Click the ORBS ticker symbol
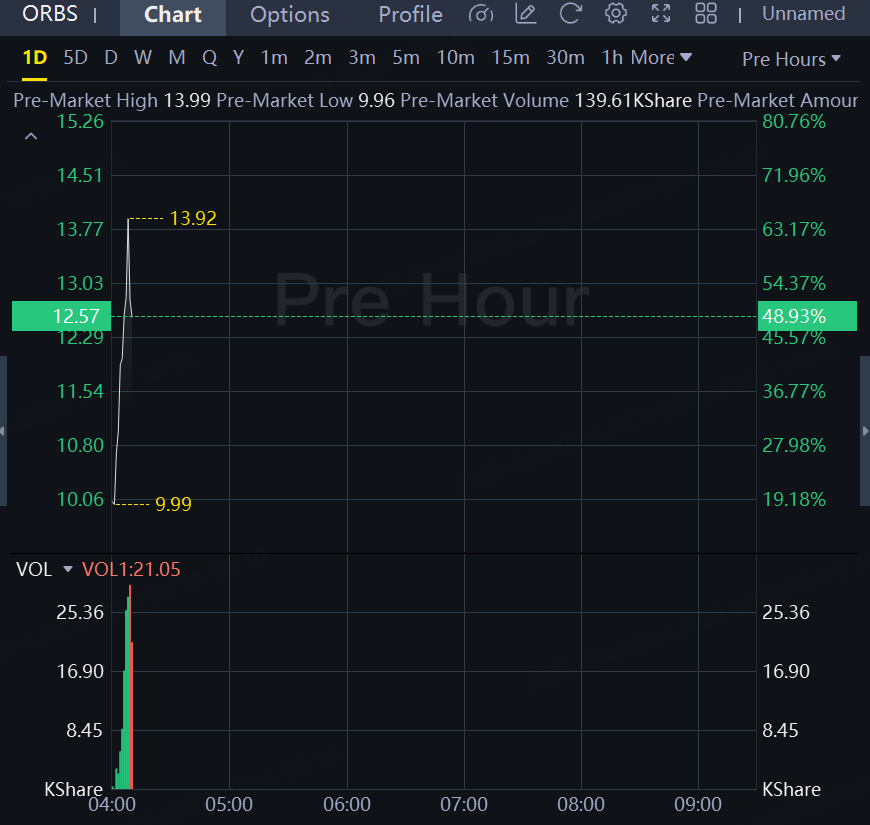The height and width of the screenshot is (825, 870). (50, 14)
